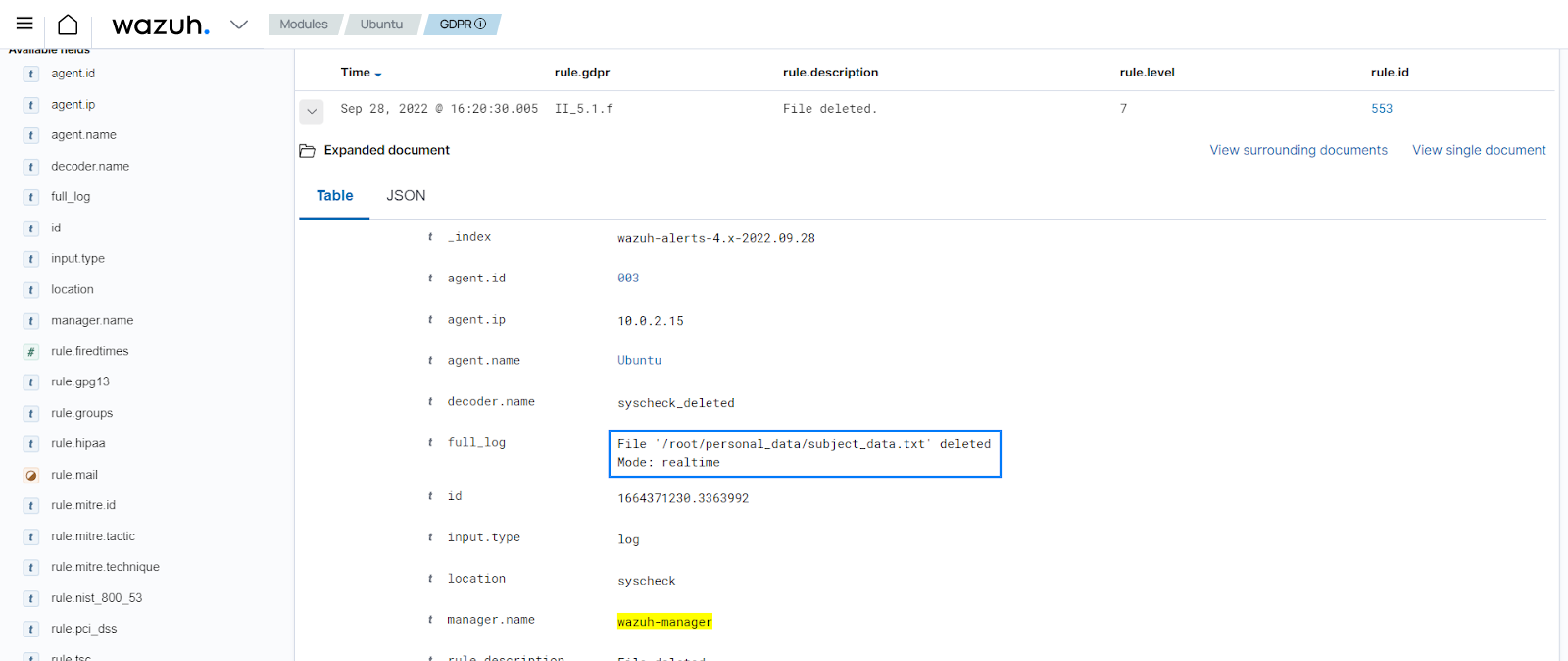This screenshot has width=1568, height=661.
Task: Click the GDPR info icon in breadcrumb
Action: [480, 25]
